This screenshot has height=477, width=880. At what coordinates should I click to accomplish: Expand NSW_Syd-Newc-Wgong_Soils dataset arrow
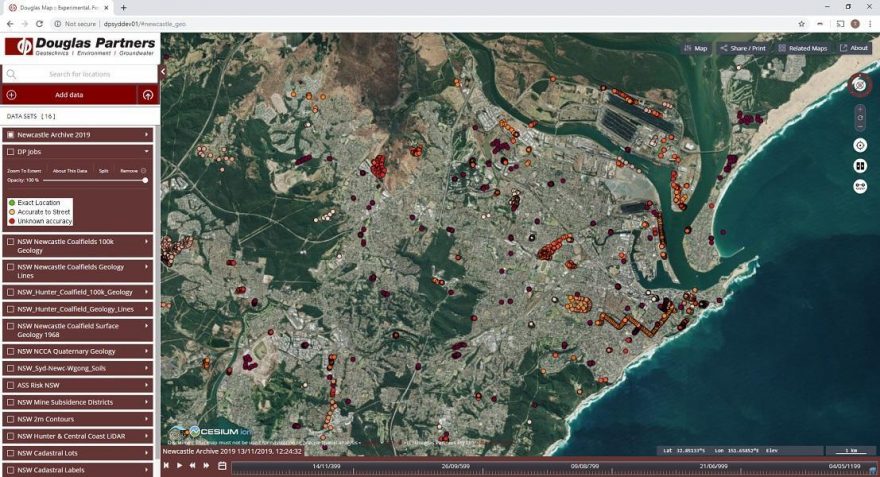tap(146, 368)
